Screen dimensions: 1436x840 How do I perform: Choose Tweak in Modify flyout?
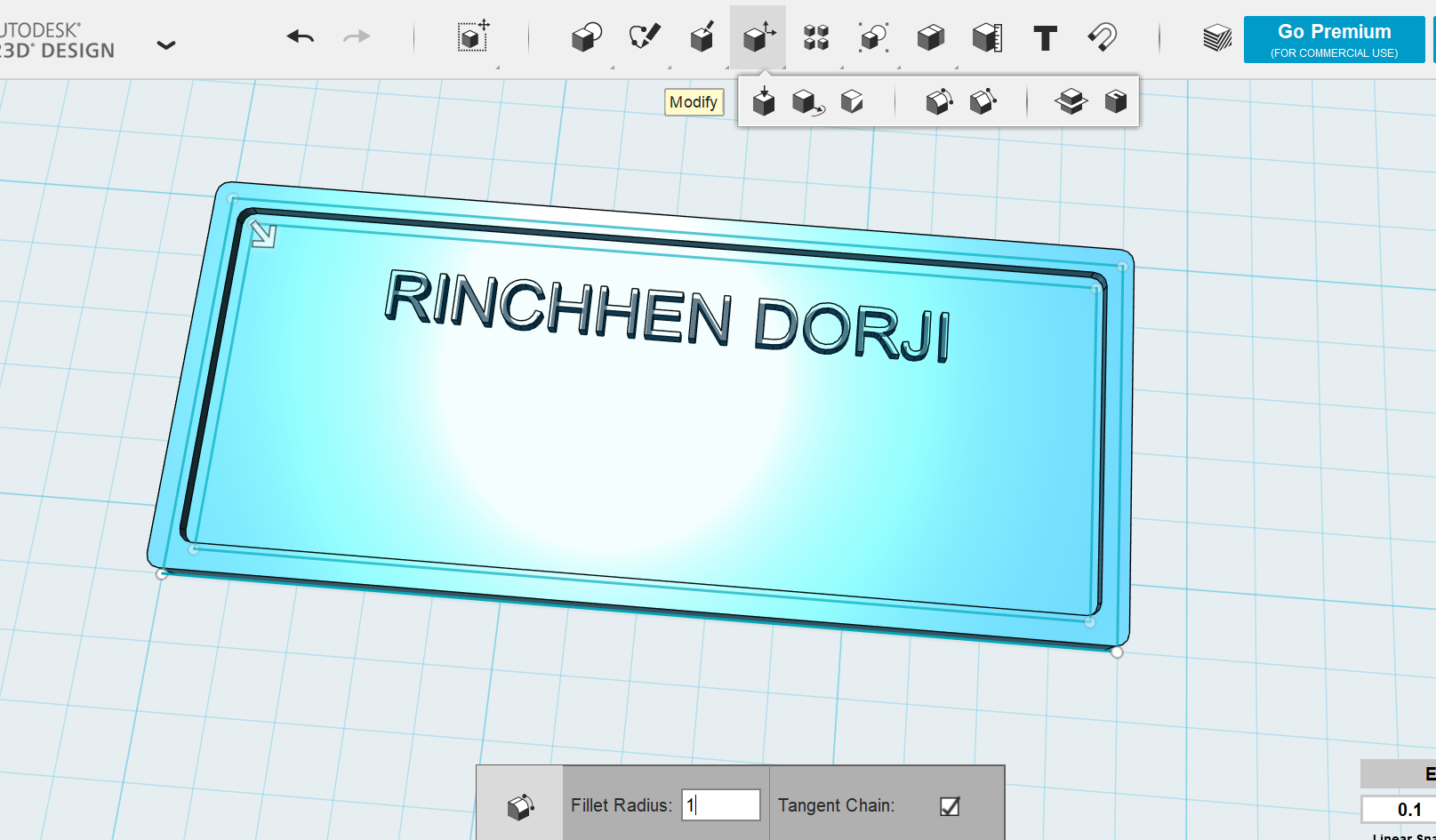pos(807,102)
